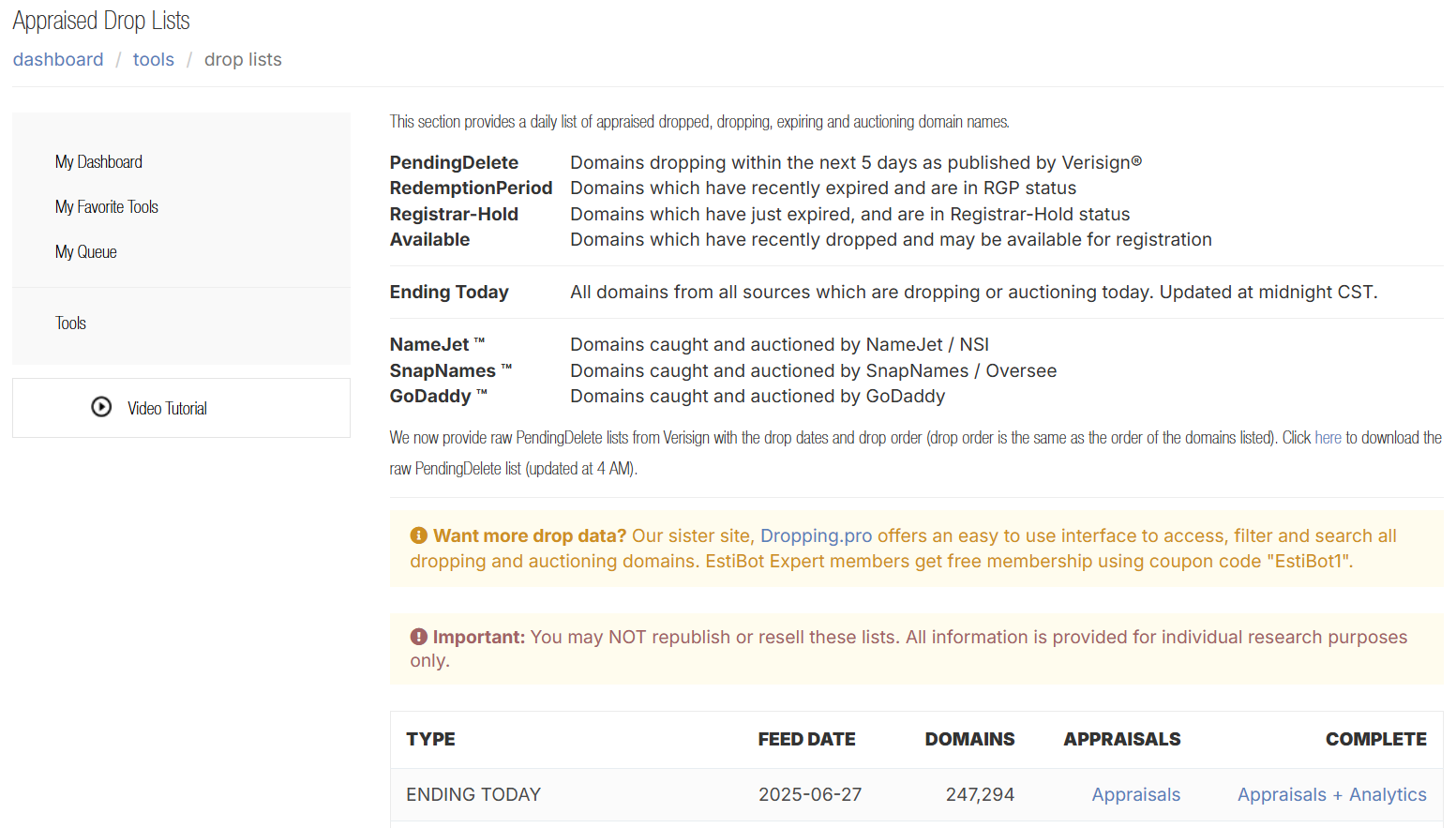The width and height of the screenshot is (1456, 828).
Task: Click the Video Tutorial play icon
Action: click(101, 407)
